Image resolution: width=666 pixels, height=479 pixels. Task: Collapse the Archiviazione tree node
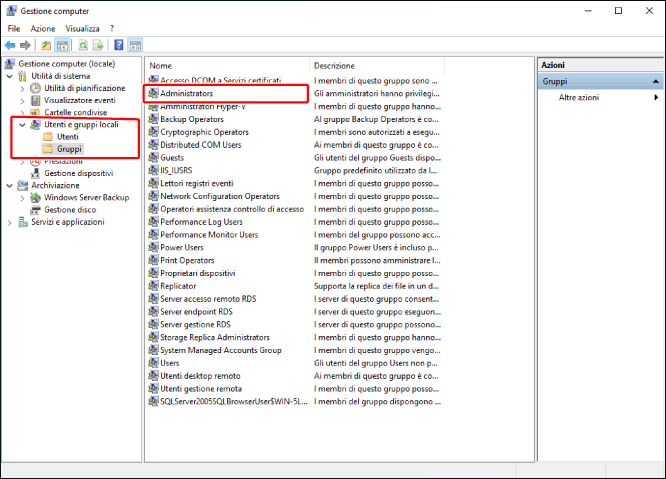coord(11,186)
